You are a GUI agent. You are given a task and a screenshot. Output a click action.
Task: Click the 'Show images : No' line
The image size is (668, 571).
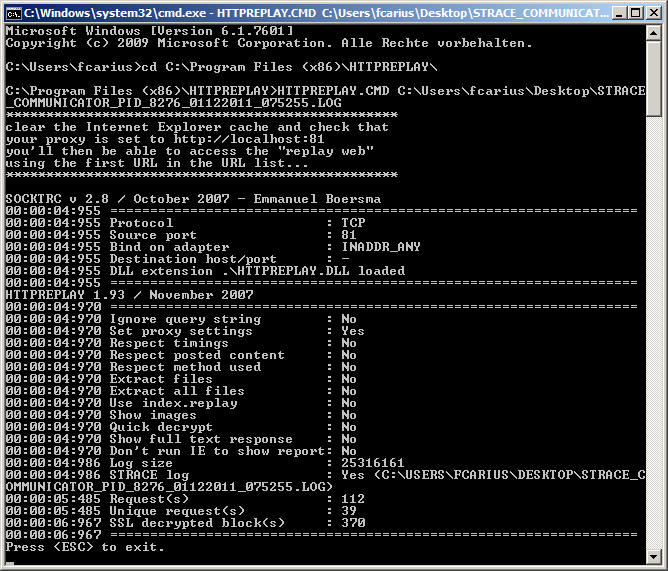181,415
